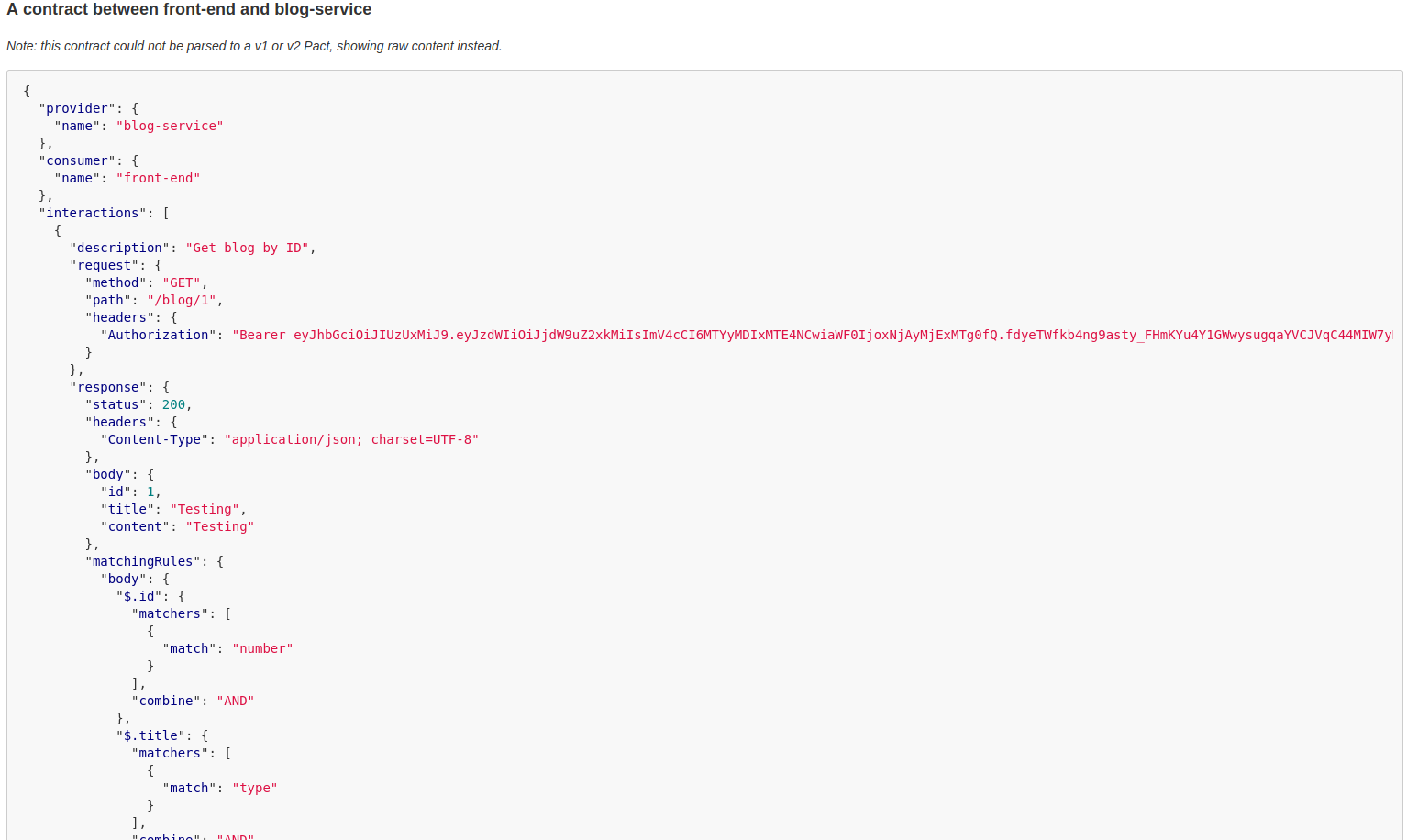The image size is (1418, 840).
Task: Click the body id value 1
Action: point(151,492)
